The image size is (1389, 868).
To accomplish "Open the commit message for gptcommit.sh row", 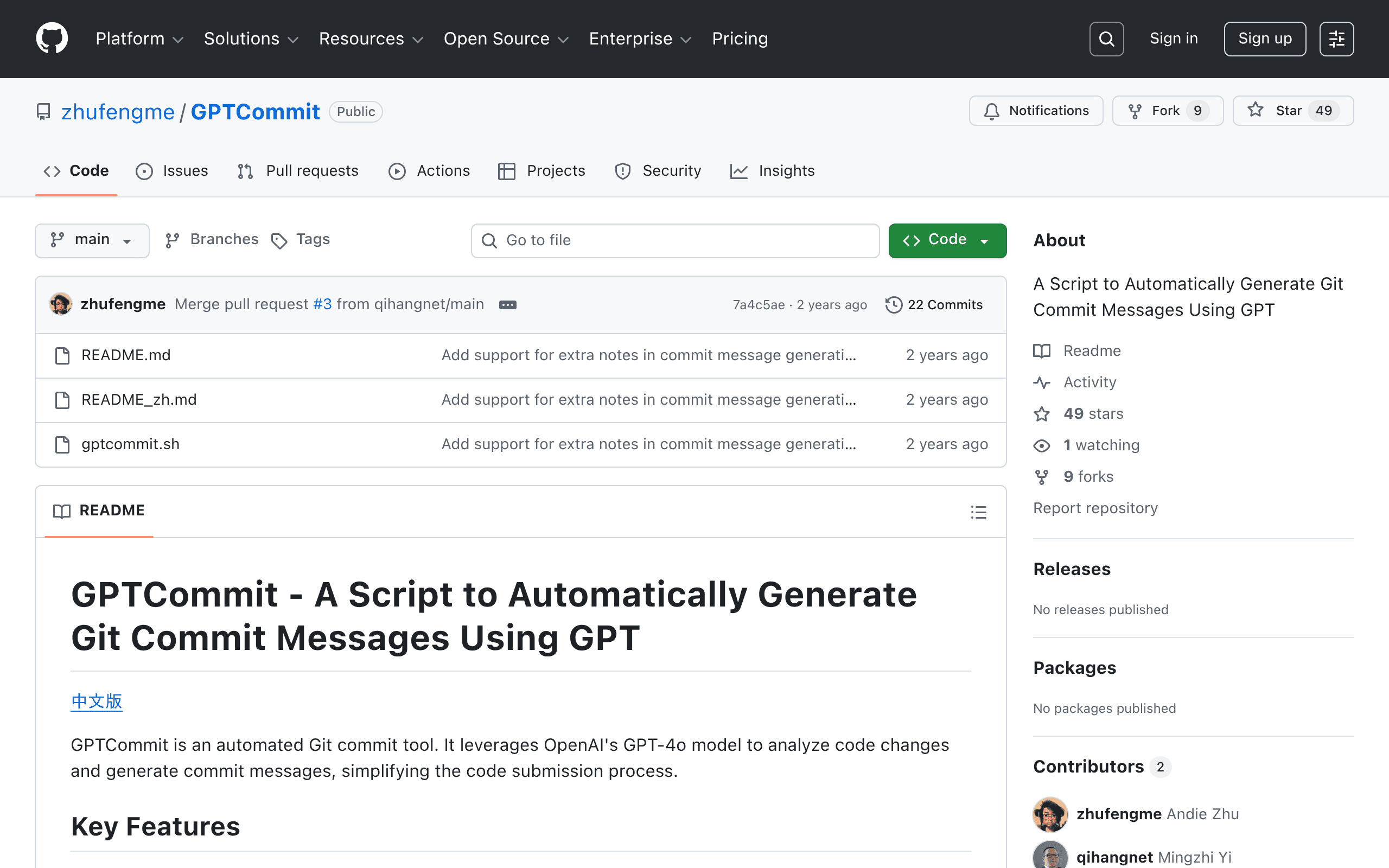I will pos(648,444).
